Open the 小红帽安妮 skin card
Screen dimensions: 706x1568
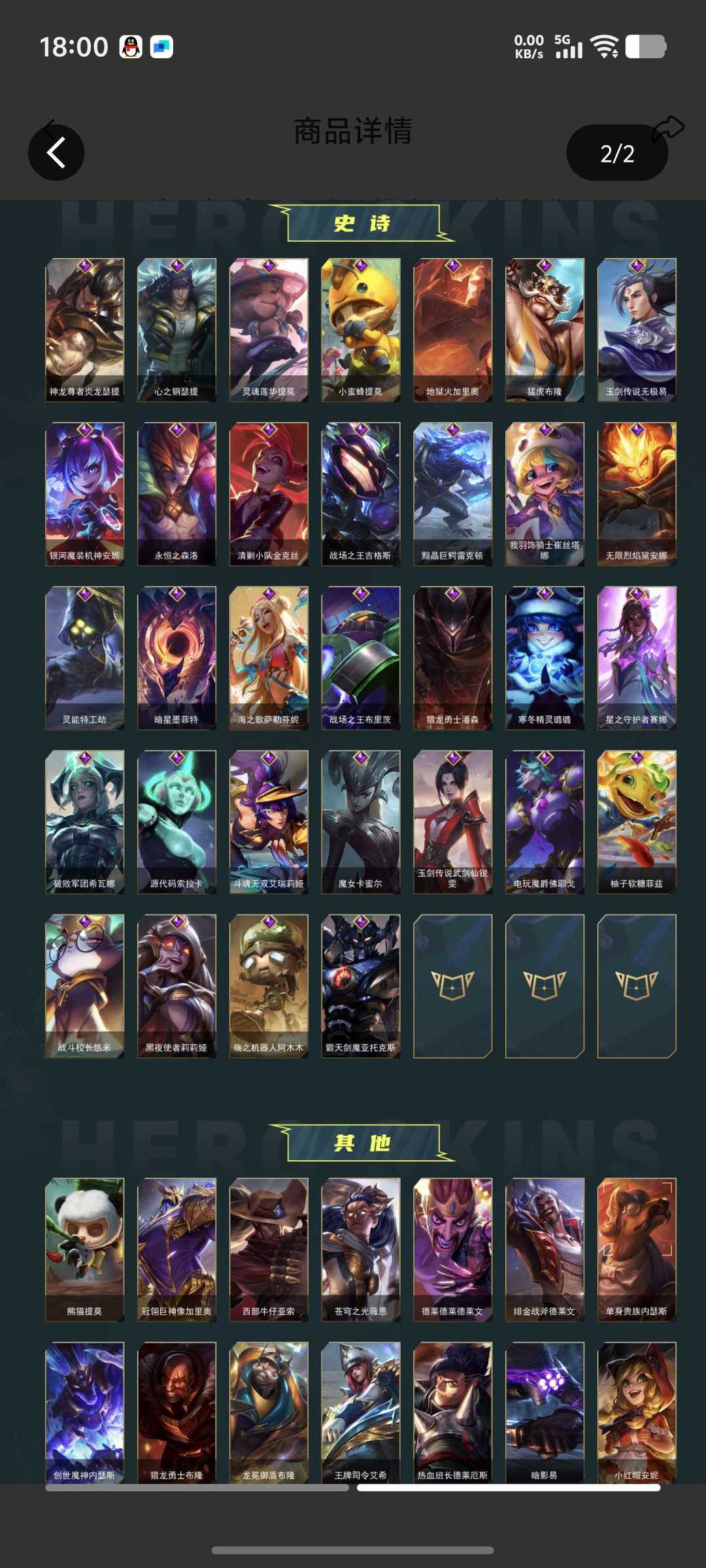click(x=637, y=1413)
